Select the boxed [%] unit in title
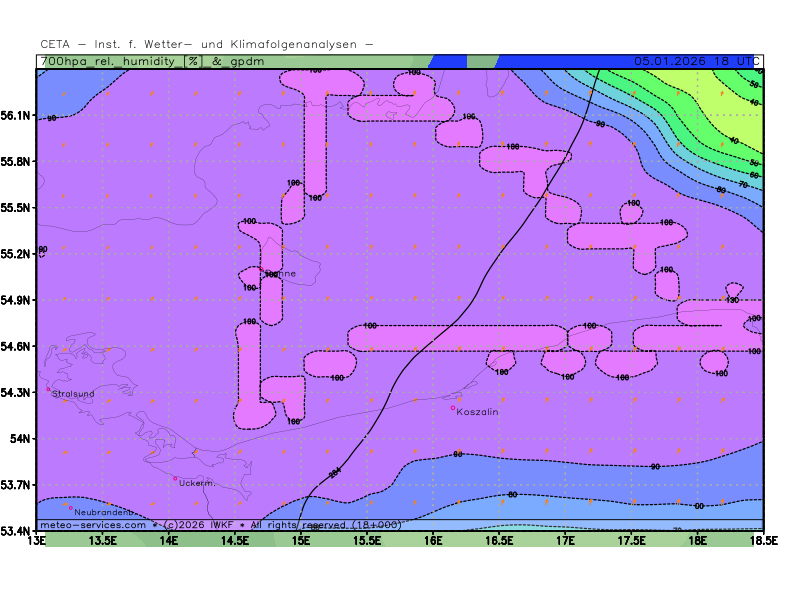 click(x=193, y=61)
